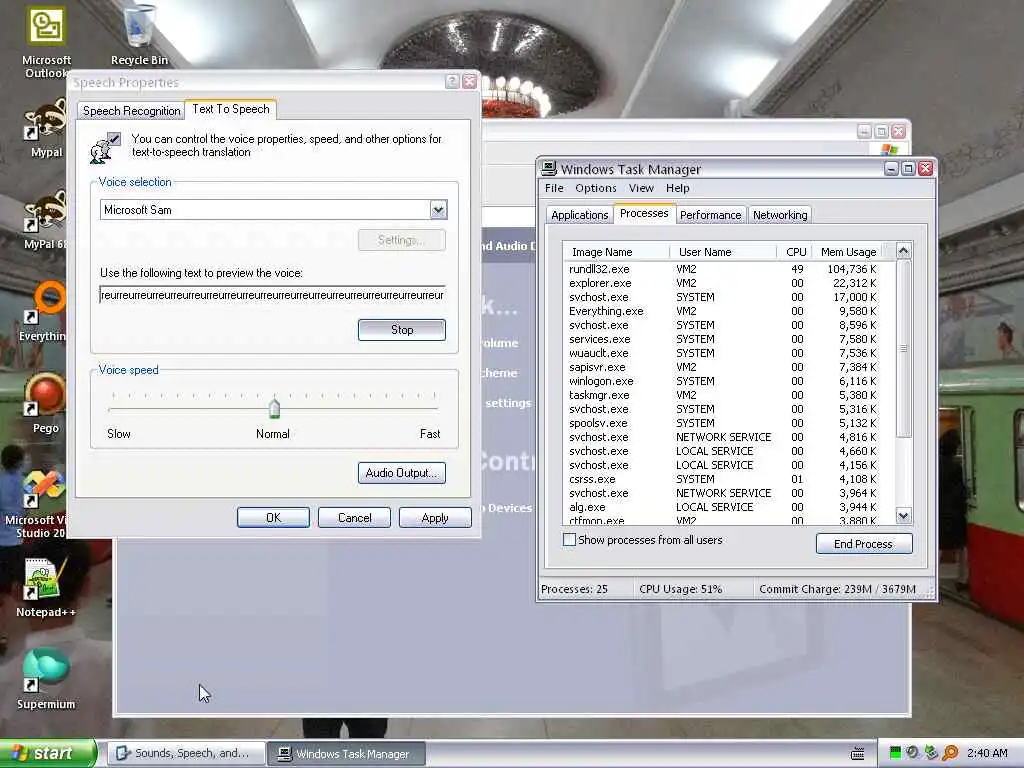Click the Voice speed slider thumb
Screen dimensions: 1024x768
tap(274, 408)
